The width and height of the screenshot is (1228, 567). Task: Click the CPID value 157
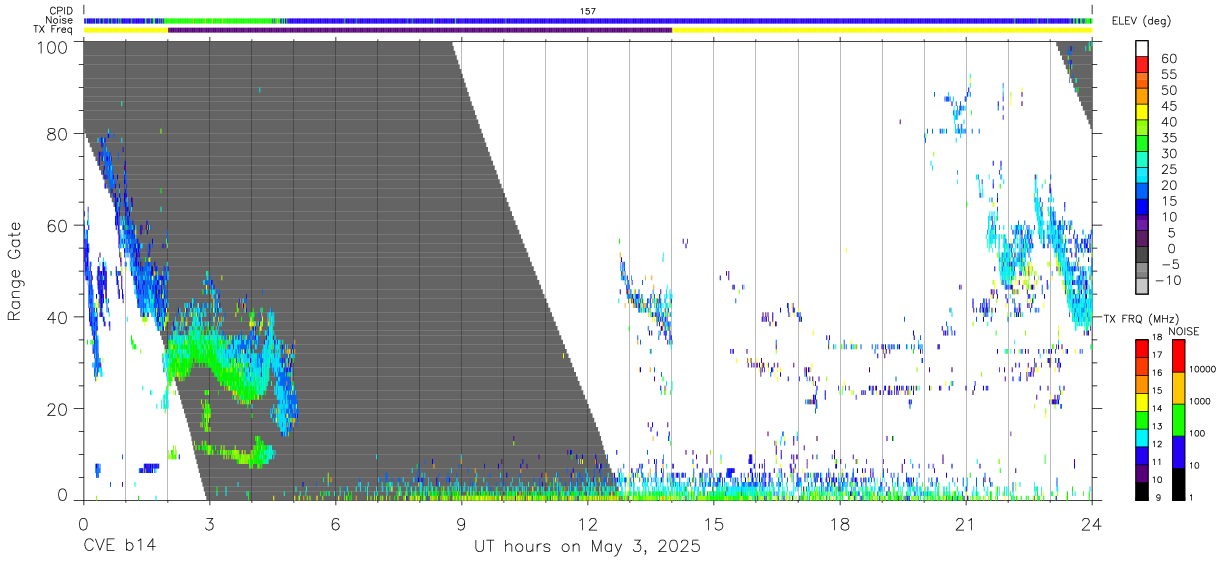587,11
